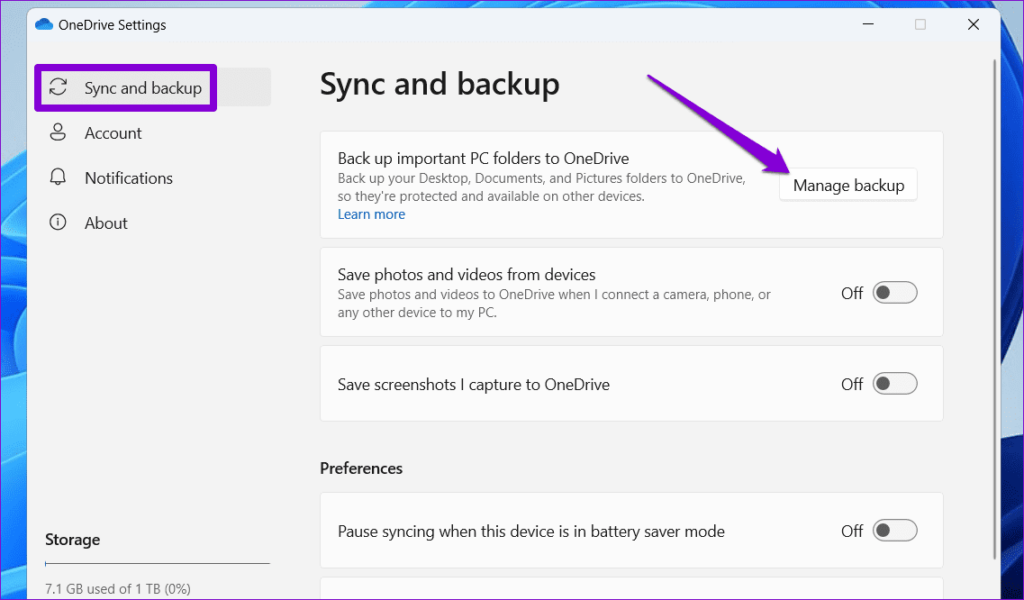
Task: Open the Learn more link
Action: (371, 214)
